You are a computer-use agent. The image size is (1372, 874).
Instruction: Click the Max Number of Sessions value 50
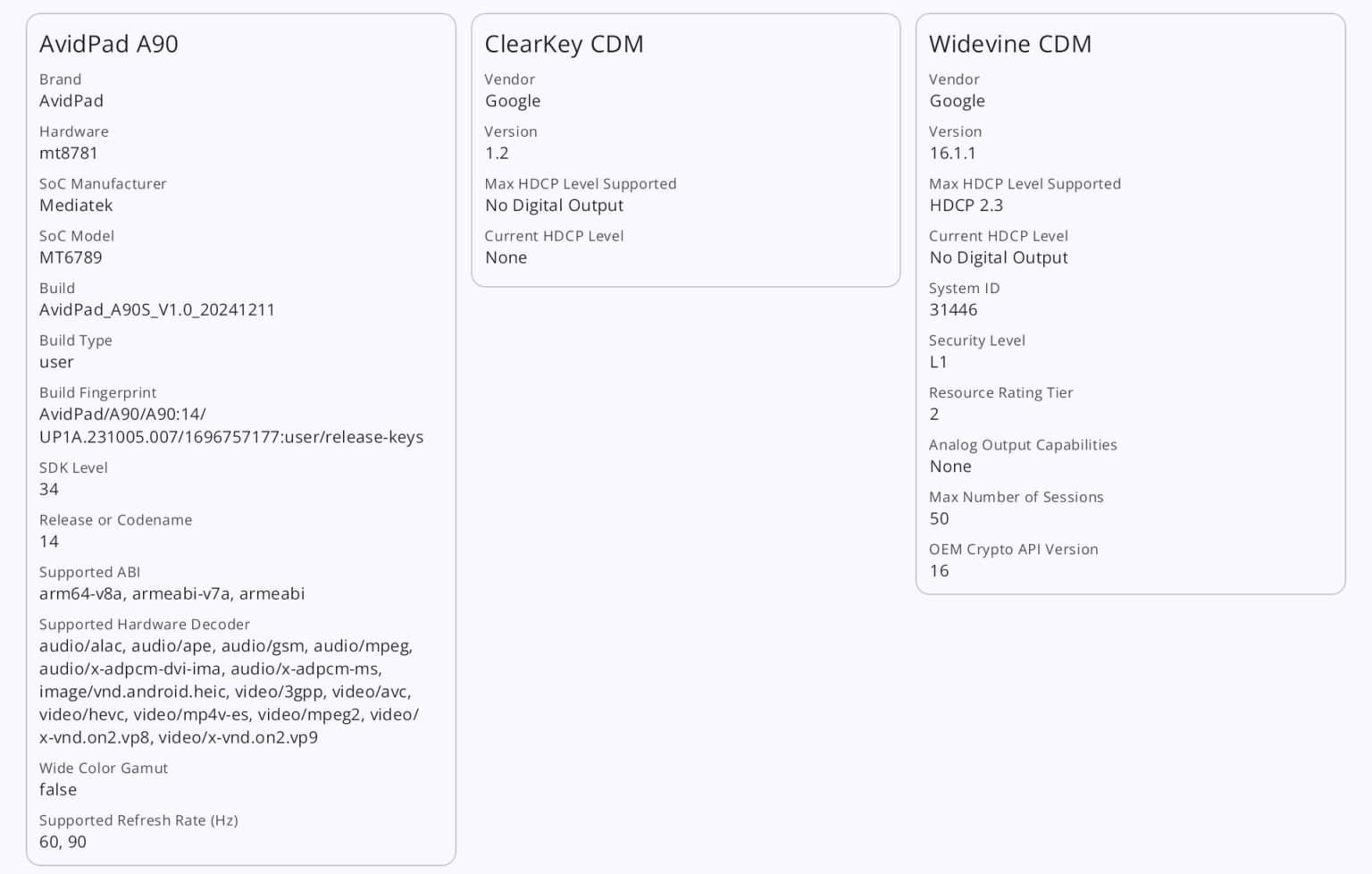[x=939, y=518]
